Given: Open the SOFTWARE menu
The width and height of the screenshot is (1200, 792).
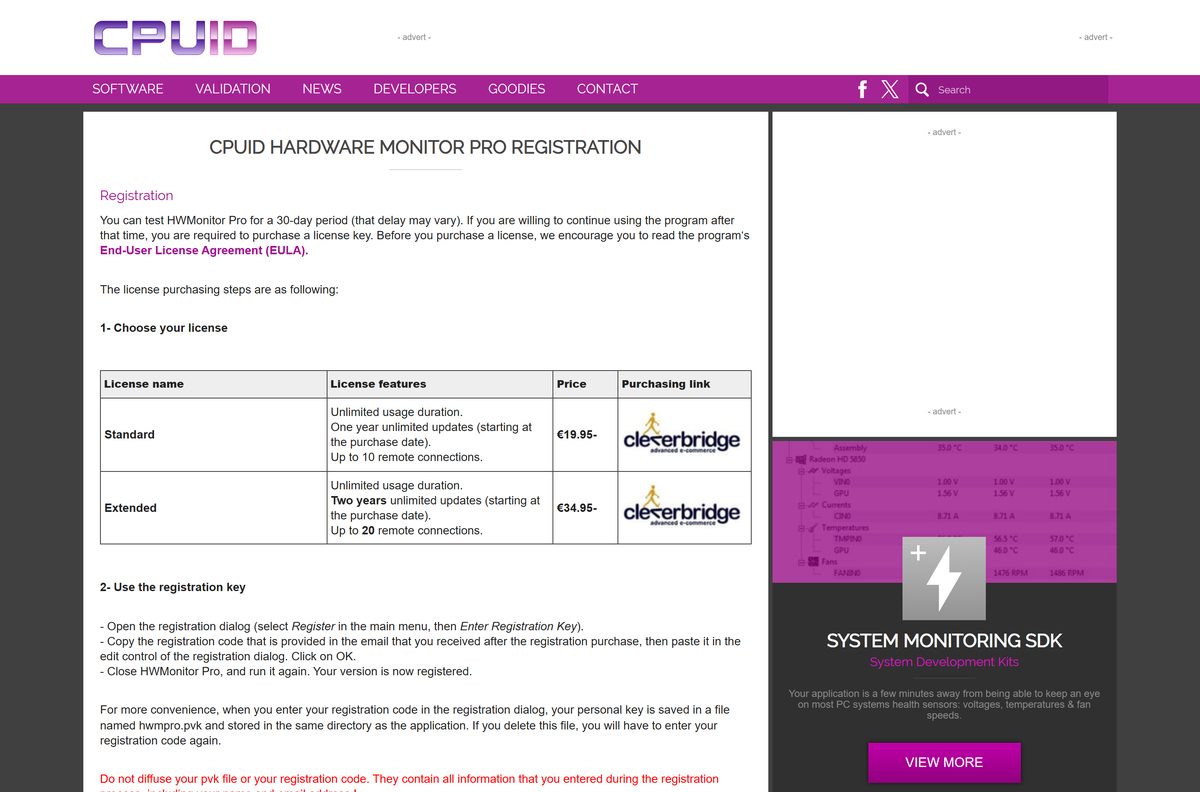Looking at the screenshot, I should [128, 89].
